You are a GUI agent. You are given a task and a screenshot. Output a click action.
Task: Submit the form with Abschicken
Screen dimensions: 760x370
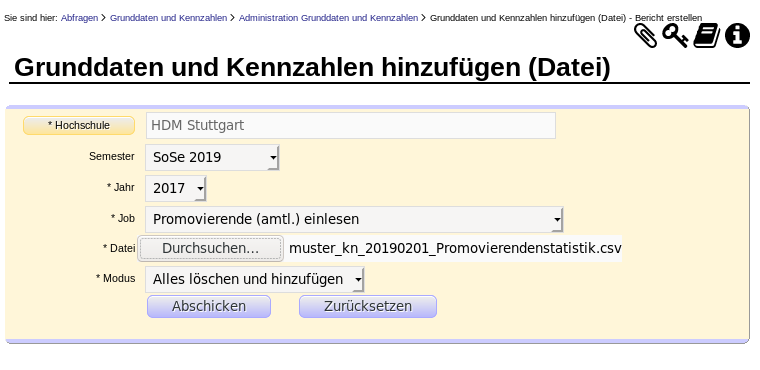[209, 306]
